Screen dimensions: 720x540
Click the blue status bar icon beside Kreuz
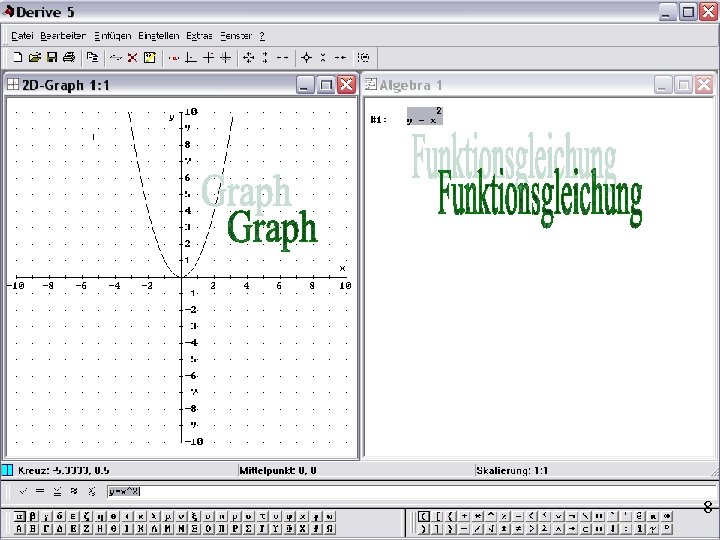click(x=7, y=470)
